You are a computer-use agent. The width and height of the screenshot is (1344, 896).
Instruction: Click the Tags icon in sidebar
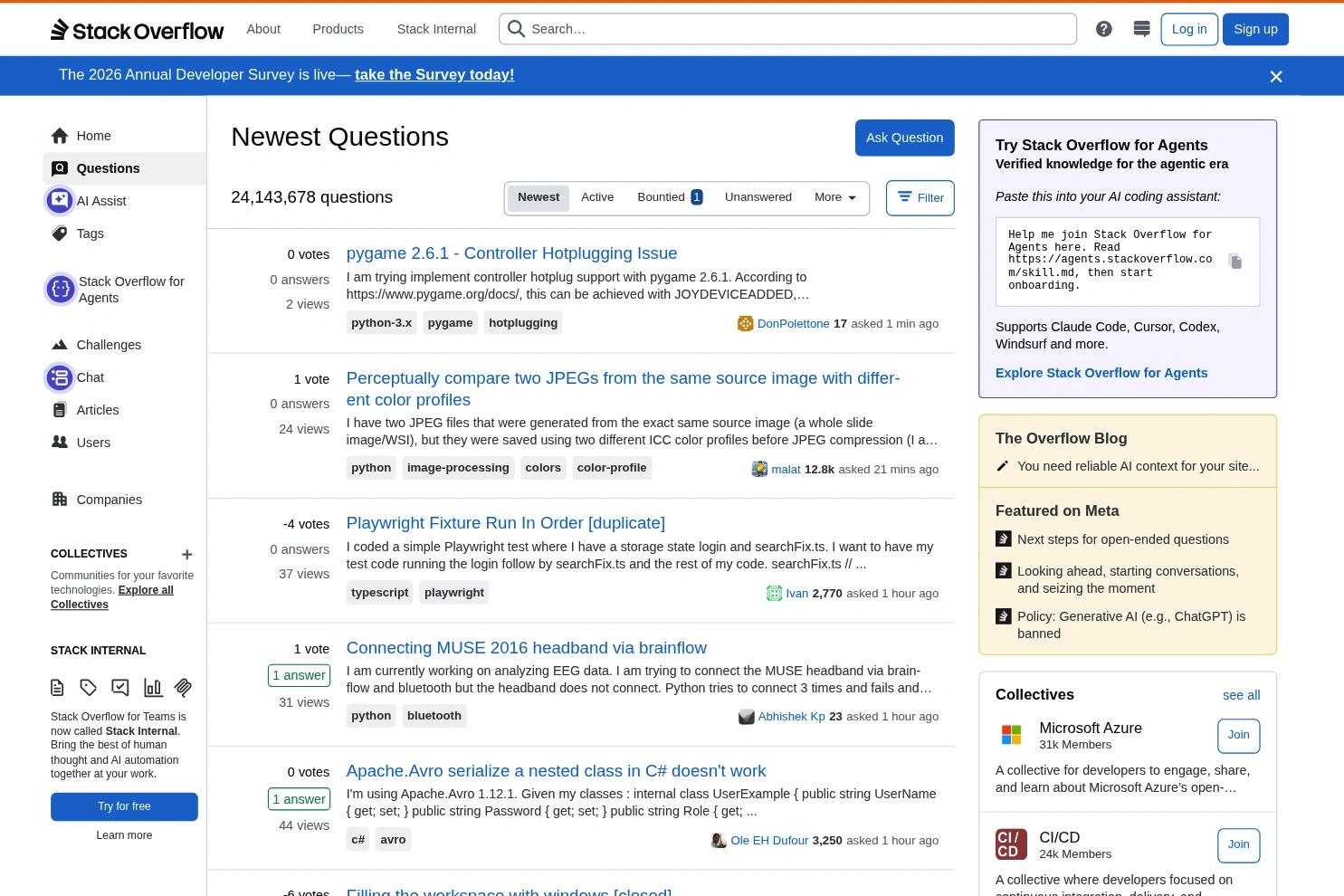pyautogui.click(x=60, y=234)
